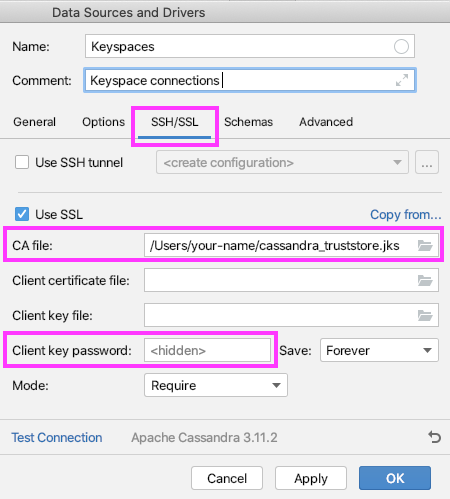Focus the Client key password field
The image size is (450, 499).
tap(207, 350)
